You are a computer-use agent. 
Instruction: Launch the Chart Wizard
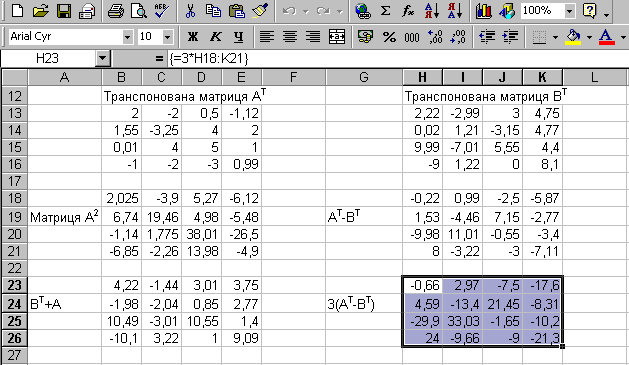tap(483, 11)
